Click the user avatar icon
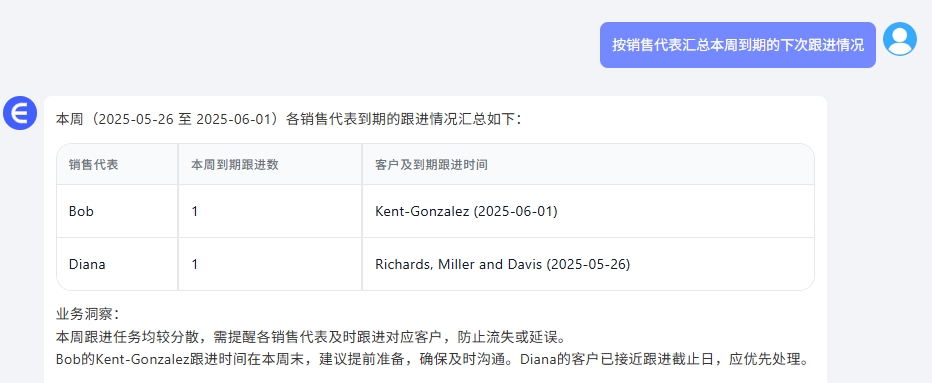This screenshot has height=383, width=932. pyautogui.click(x=899, y=39)
